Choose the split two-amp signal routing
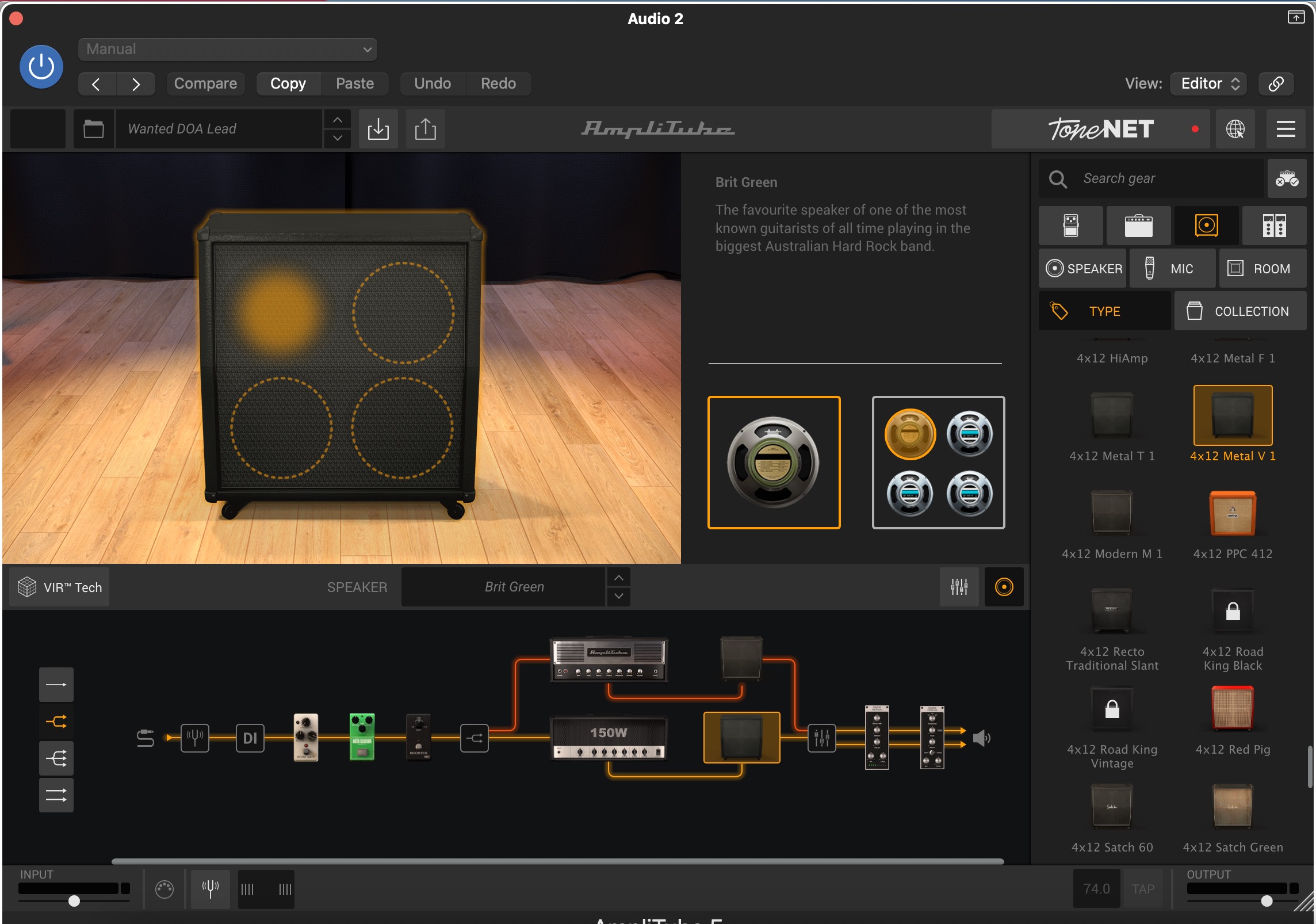 (x=56, y=721)
